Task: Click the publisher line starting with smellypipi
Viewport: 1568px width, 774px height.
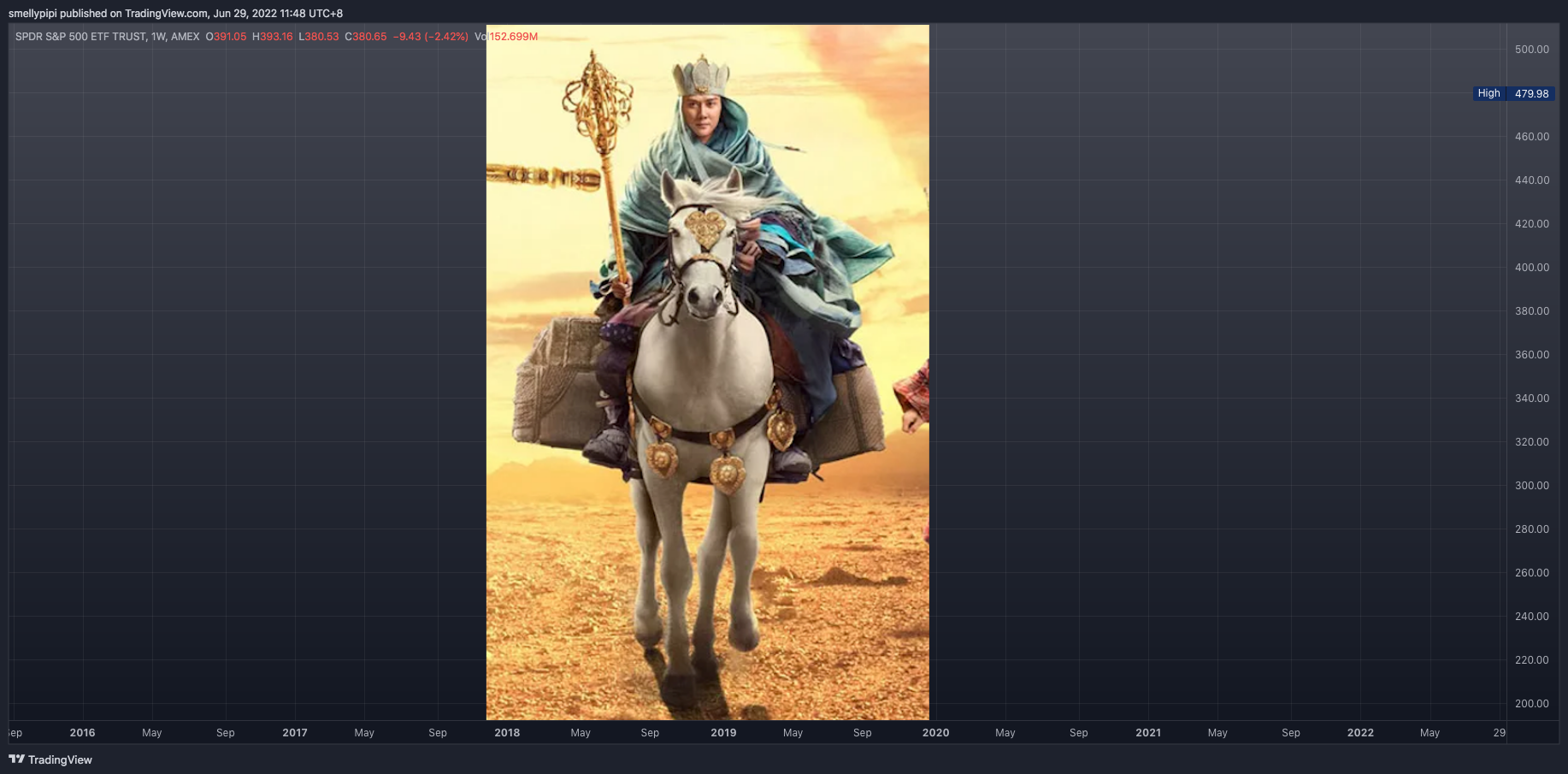Action: 175,14
